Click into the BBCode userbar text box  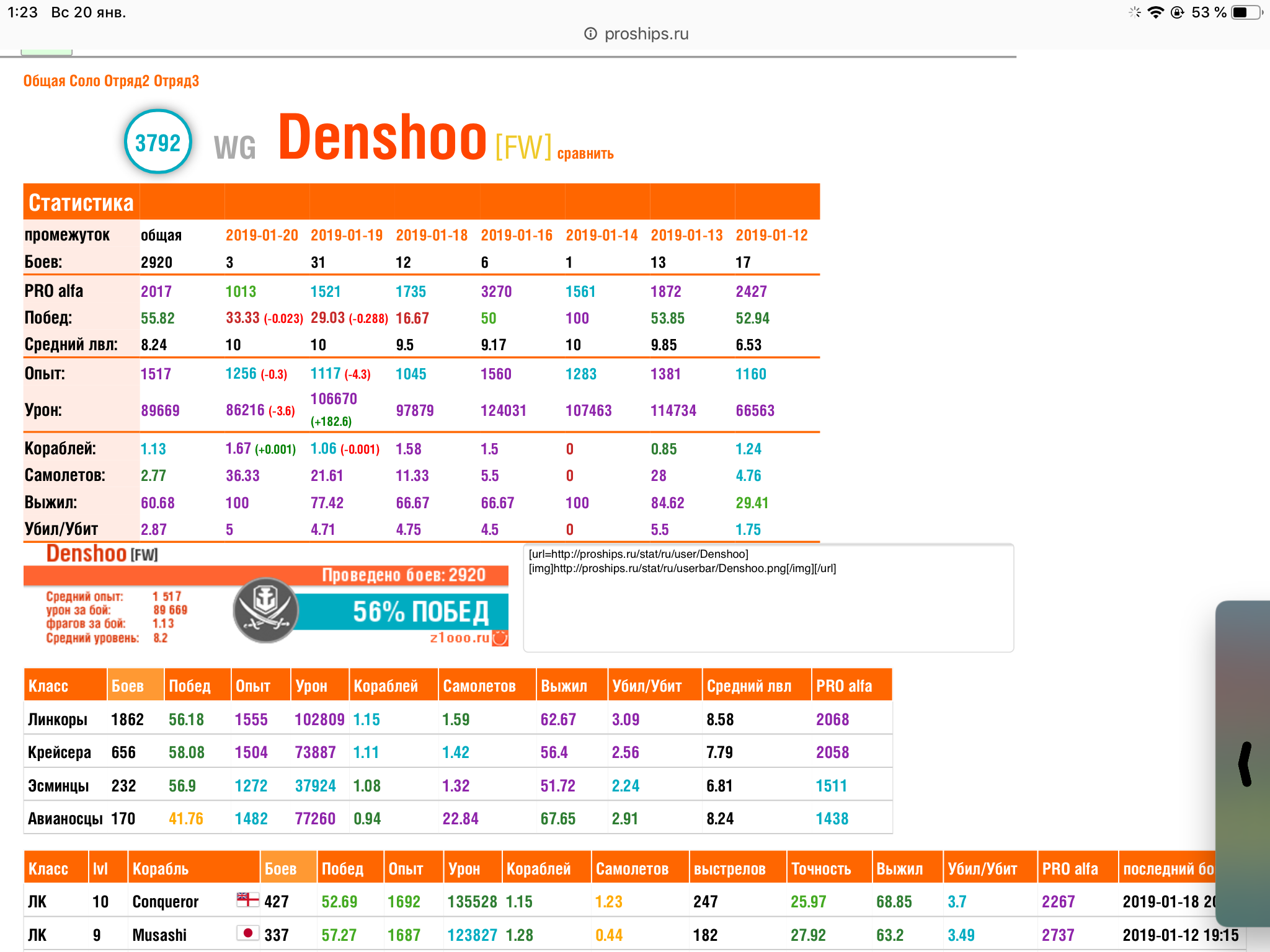[x=768, y=598]
